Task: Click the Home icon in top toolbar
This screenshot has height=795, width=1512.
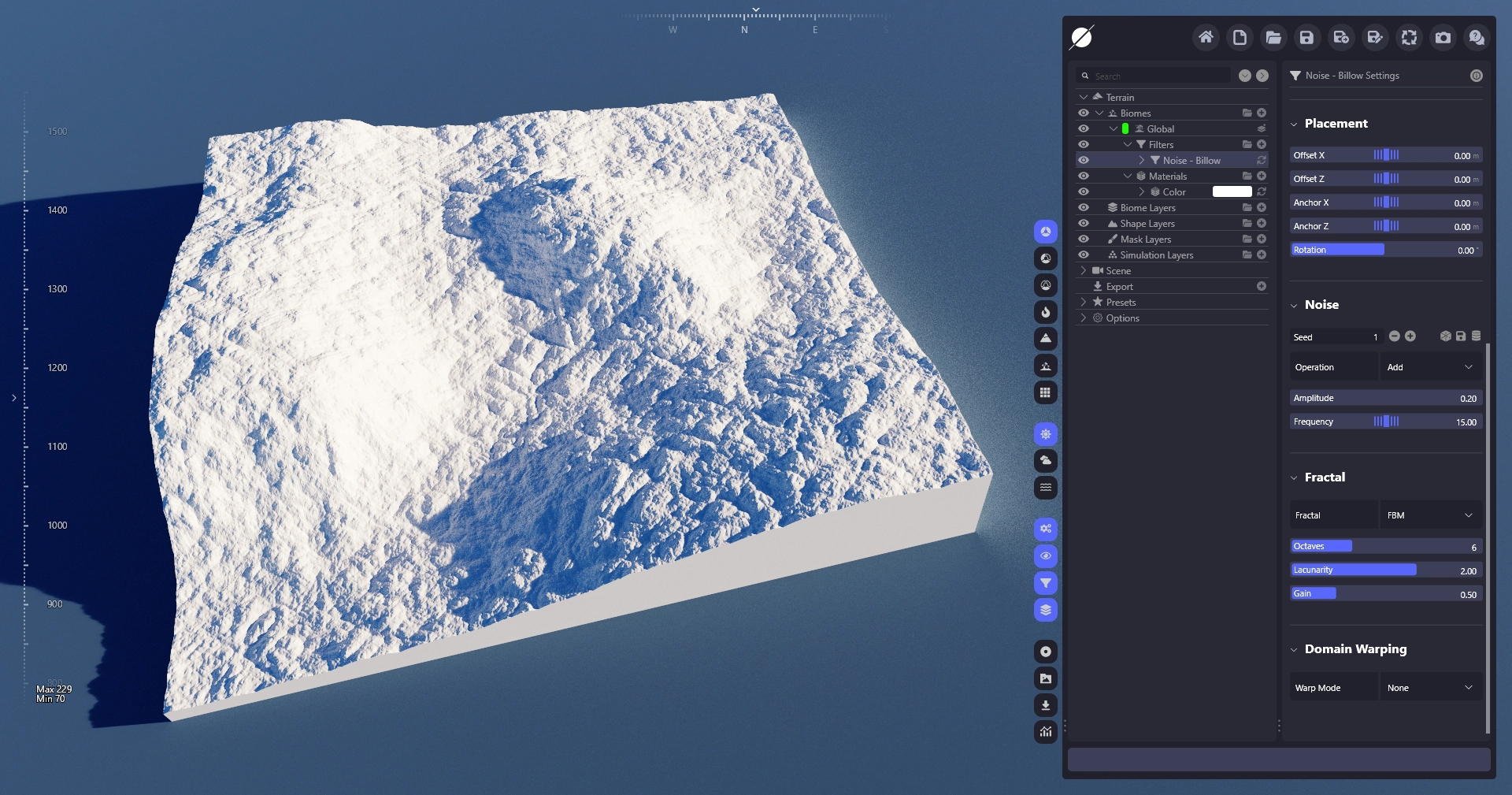Action: coord(1205,37)
